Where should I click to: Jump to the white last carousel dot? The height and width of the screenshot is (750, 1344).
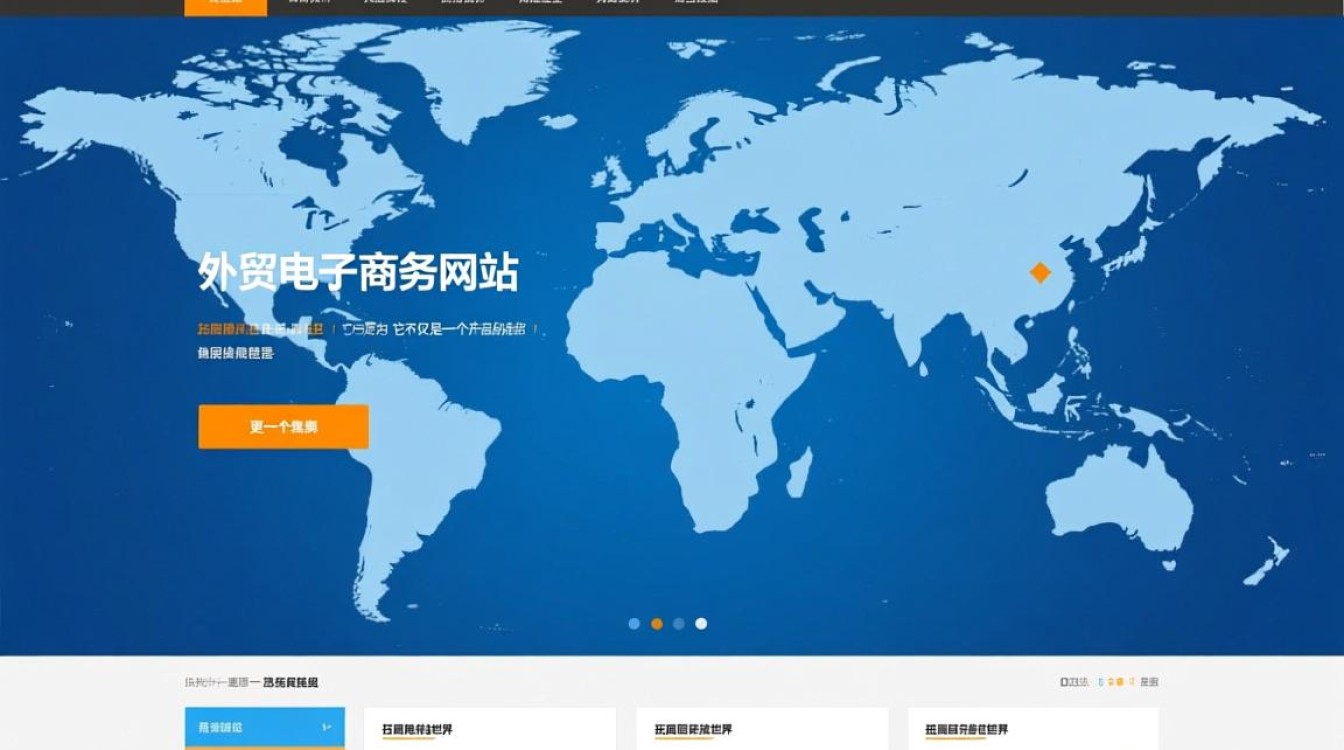(701, 623)
